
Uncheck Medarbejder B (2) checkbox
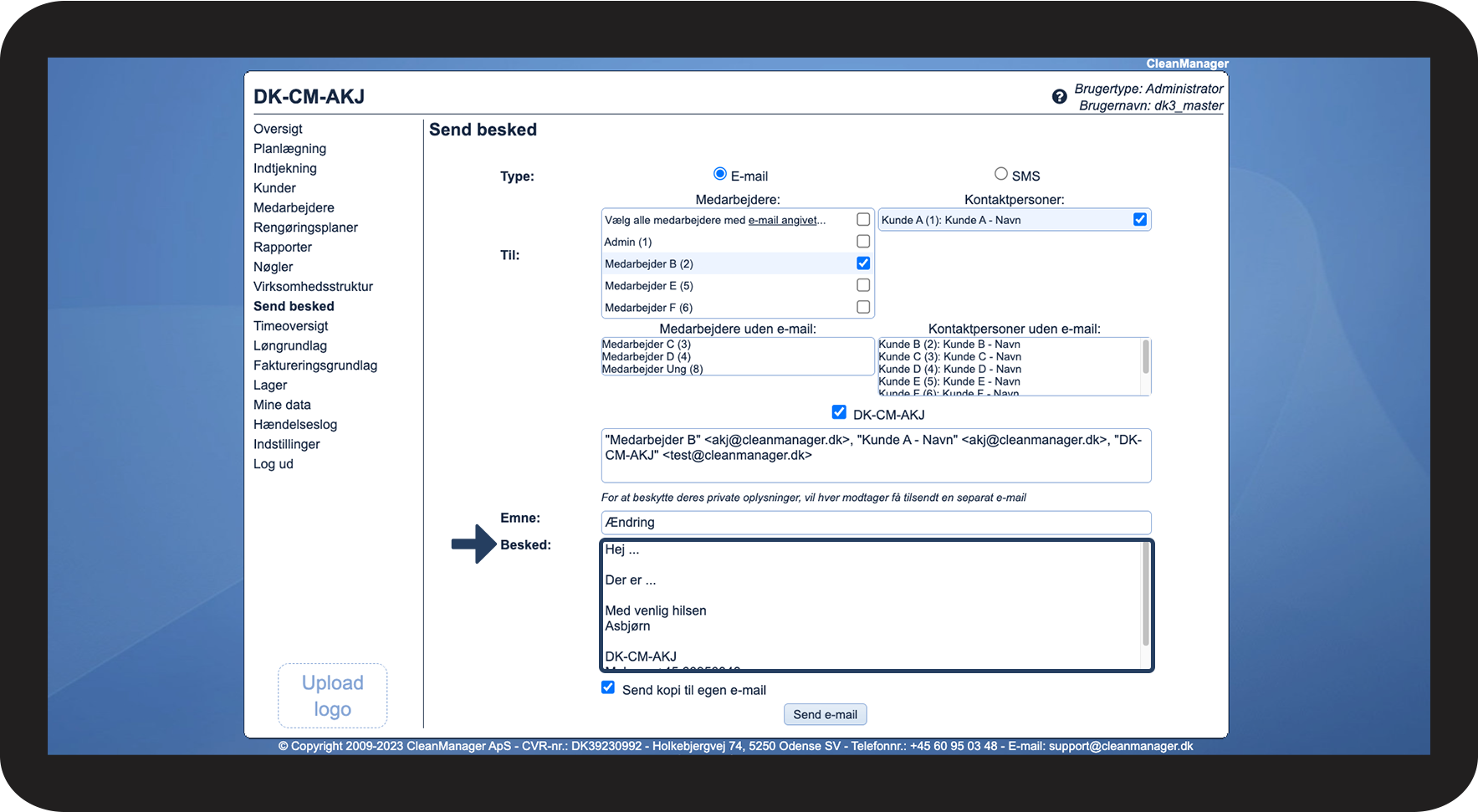coord(863,263)
